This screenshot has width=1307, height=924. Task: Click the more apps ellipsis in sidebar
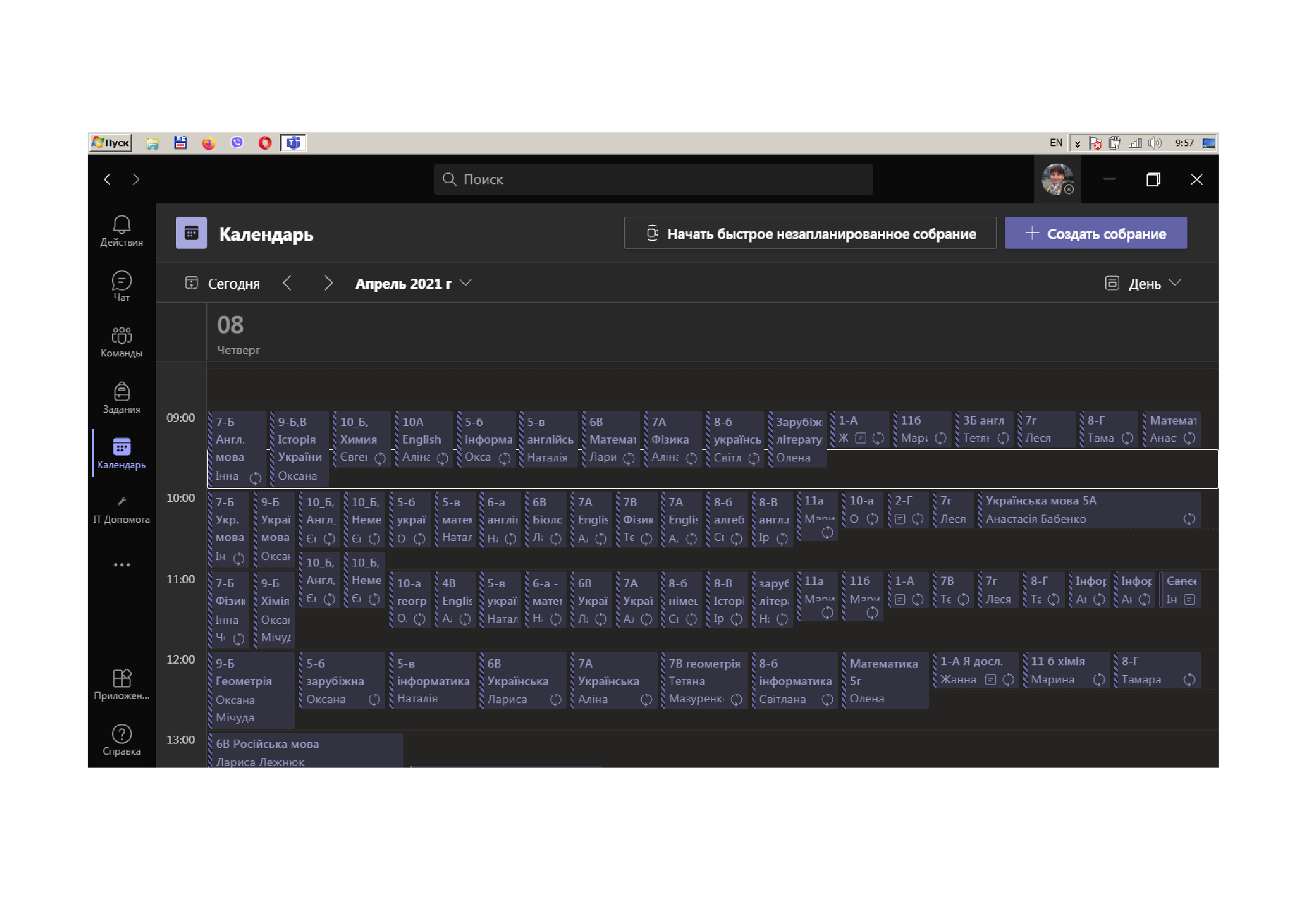tap(121, 565)
